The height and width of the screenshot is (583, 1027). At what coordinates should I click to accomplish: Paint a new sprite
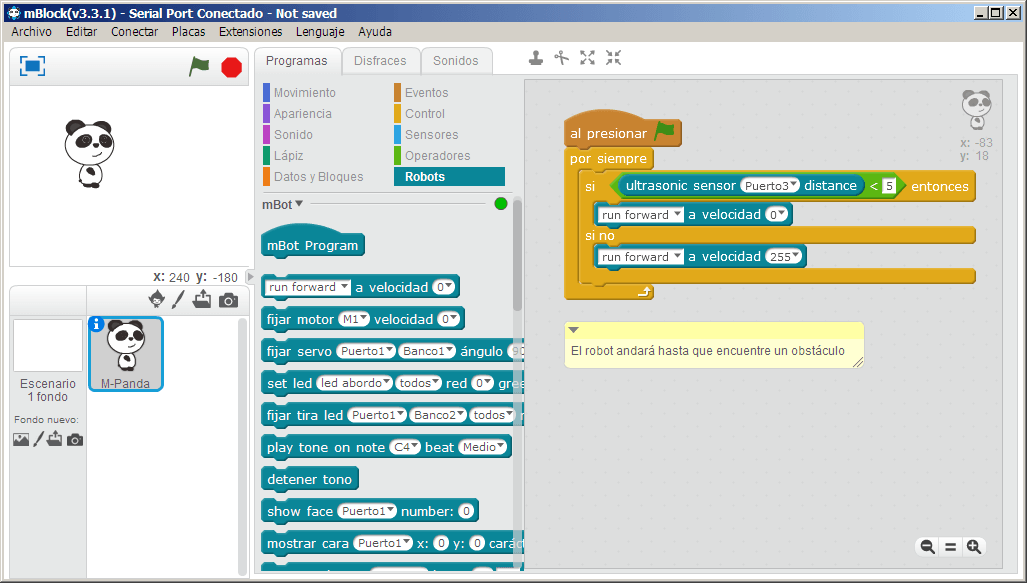pyautogui.click(x=178, y=299)
